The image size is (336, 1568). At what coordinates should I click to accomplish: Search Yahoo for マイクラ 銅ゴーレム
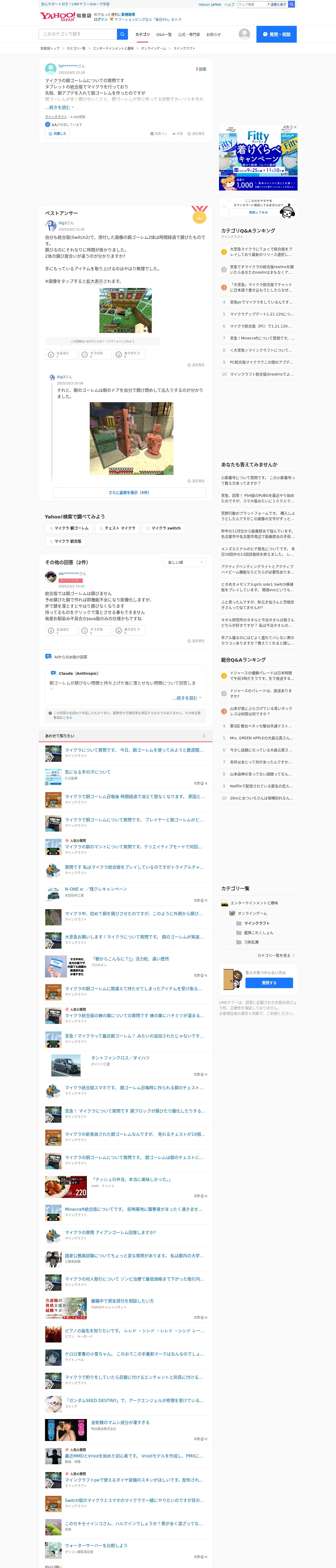pos(69,528)
